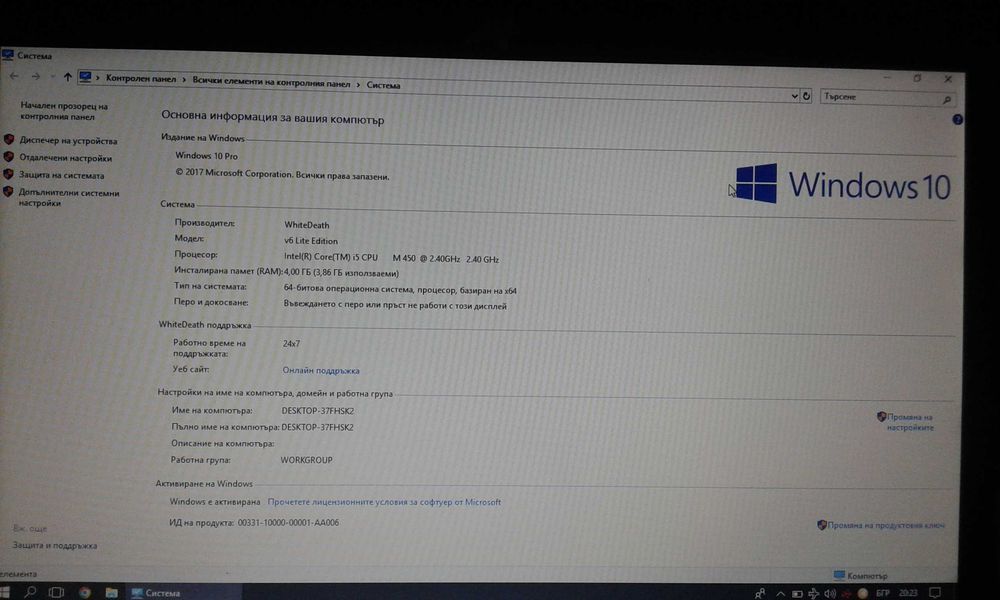Go up one level with up arrow

[68, 77]
